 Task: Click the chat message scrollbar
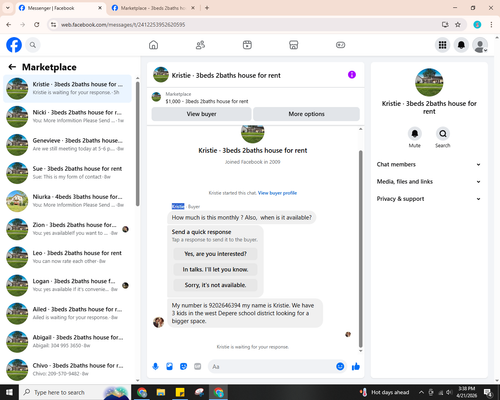tap(360, 248)
